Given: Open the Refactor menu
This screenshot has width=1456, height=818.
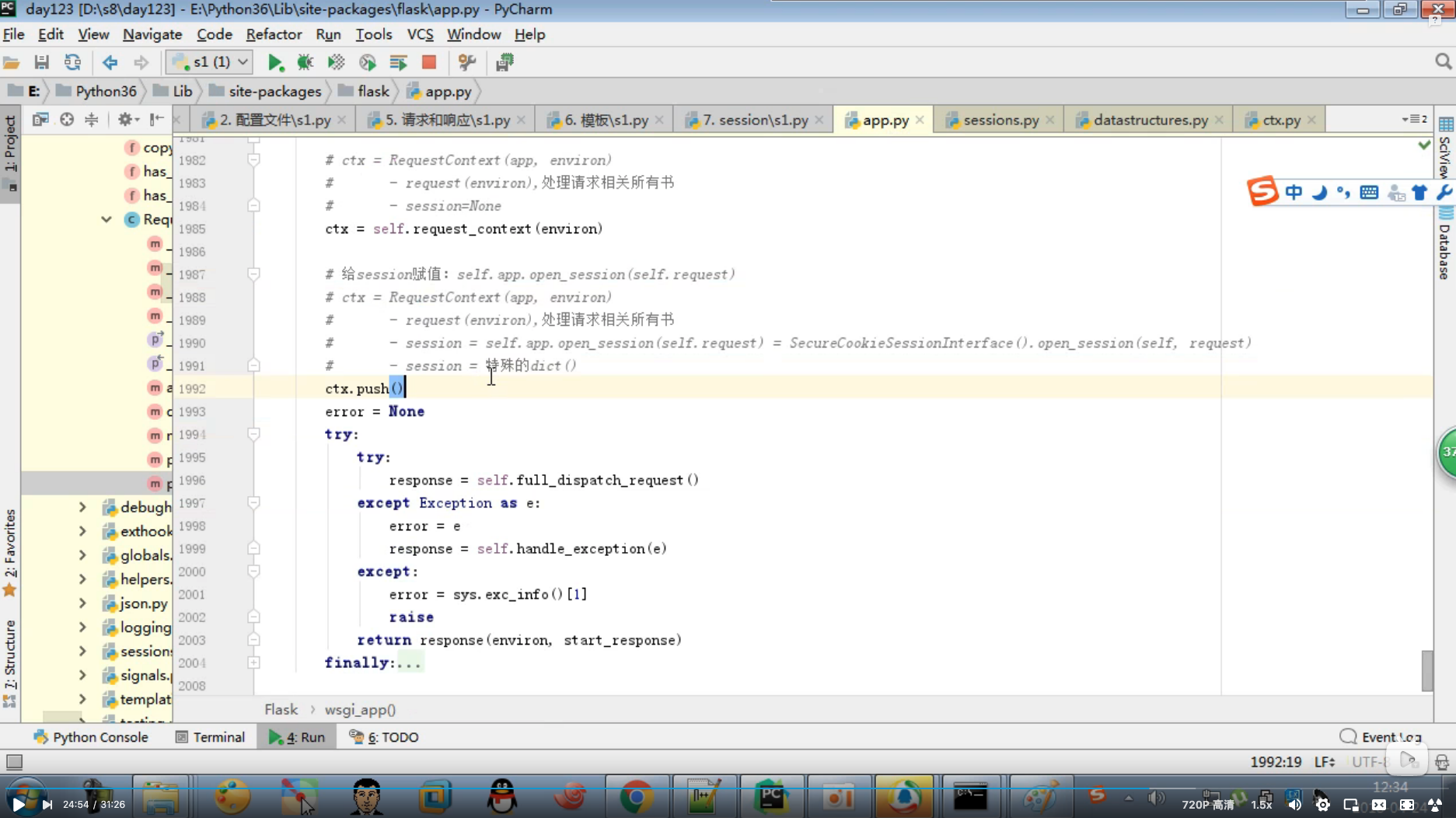Looking at the screenshot, I should (x=274, y=34).
